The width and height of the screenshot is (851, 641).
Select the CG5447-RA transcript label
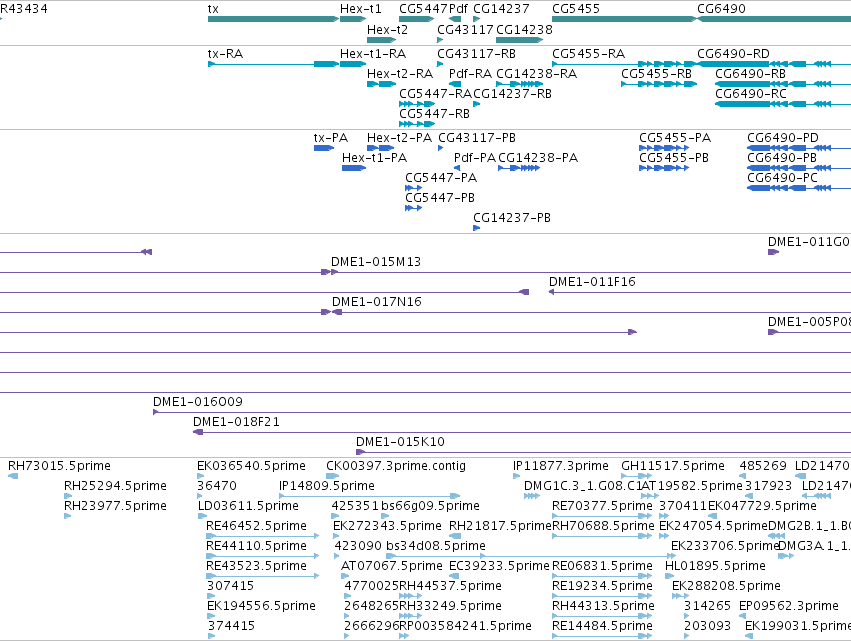[435, 94]
